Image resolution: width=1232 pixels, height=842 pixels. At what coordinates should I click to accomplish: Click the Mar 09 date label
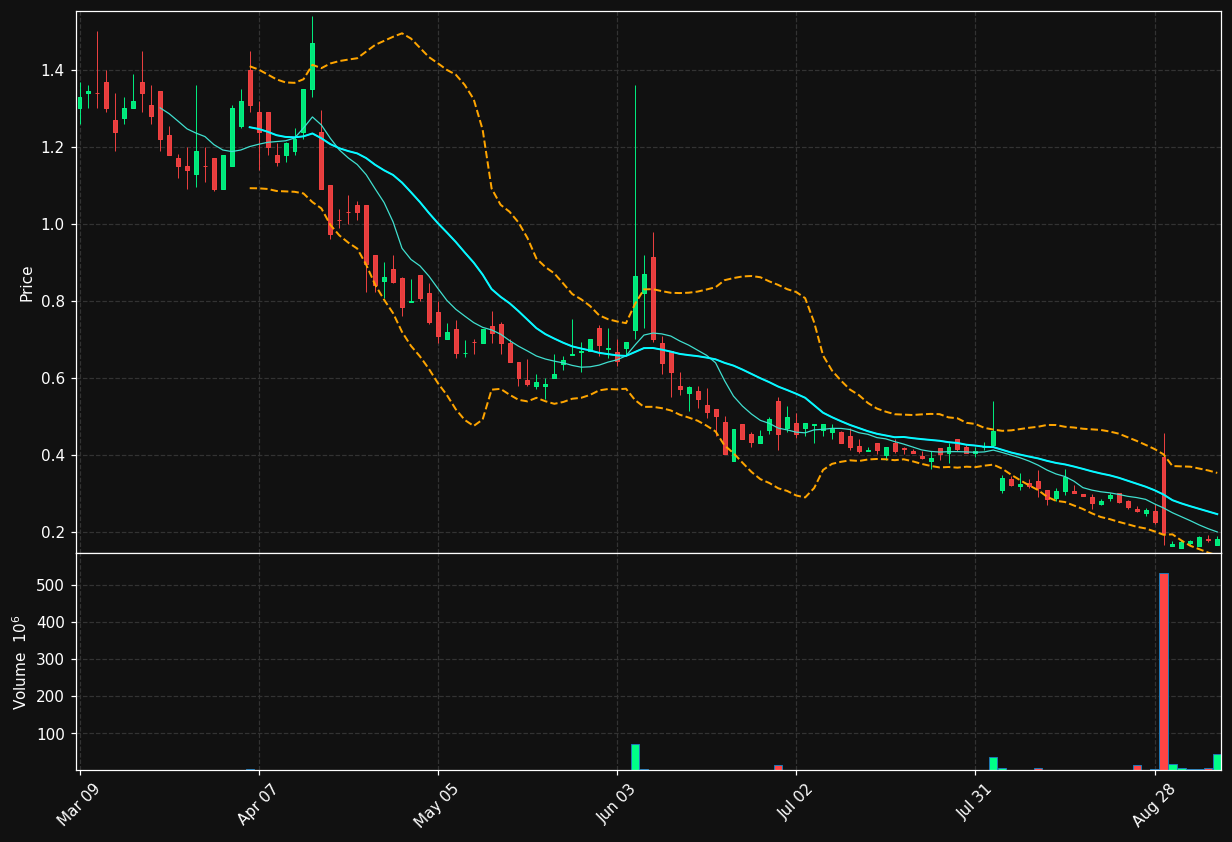(78, 804)
